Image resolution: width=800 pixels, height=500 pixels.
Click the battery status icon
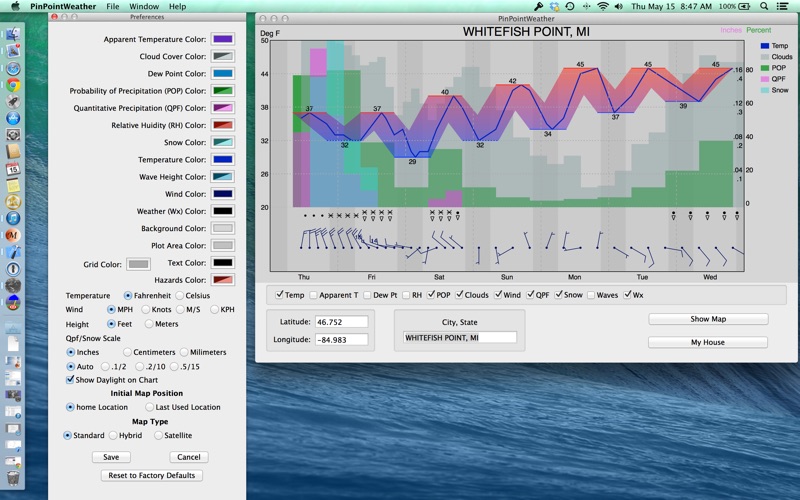point(743,6)
